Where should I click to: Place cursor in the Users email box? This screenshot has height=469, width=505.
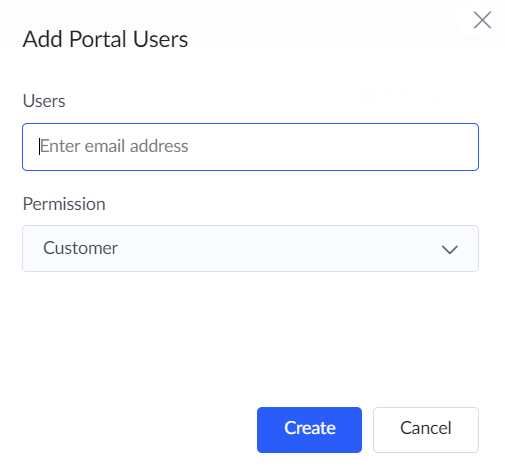(250, 147)
